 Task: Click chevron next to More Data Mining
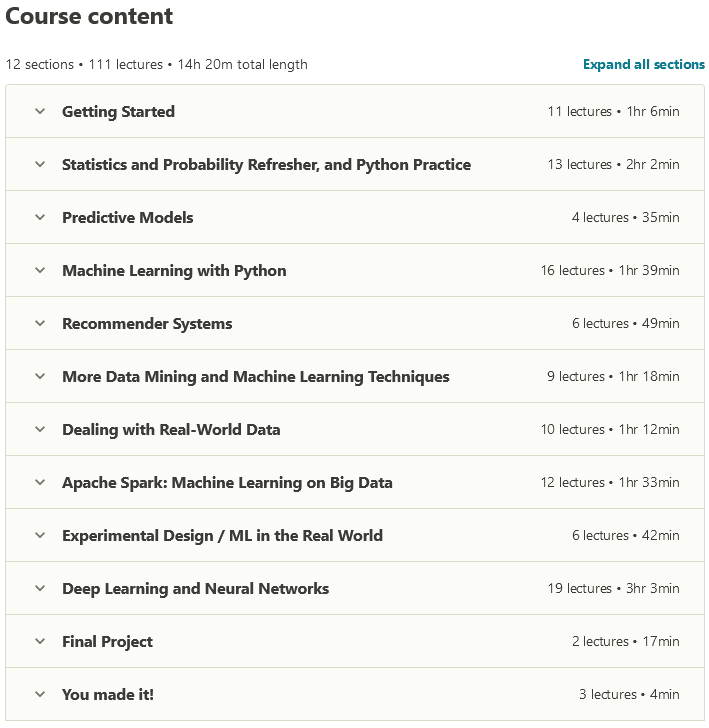(40, 376)
